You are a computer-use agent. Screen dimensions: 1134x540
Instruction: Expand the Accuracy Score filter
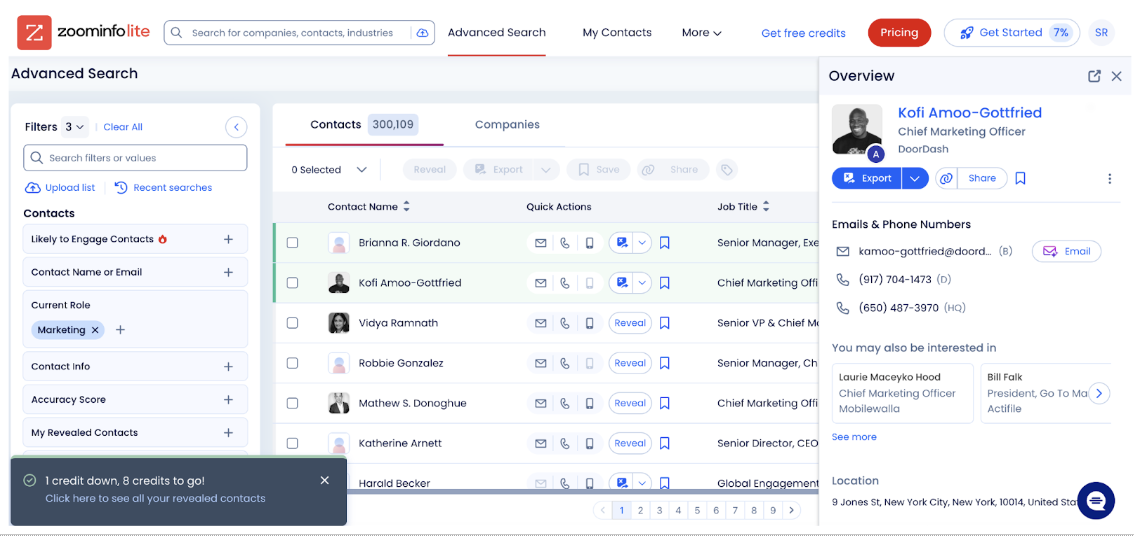click(x=228, y=400)
